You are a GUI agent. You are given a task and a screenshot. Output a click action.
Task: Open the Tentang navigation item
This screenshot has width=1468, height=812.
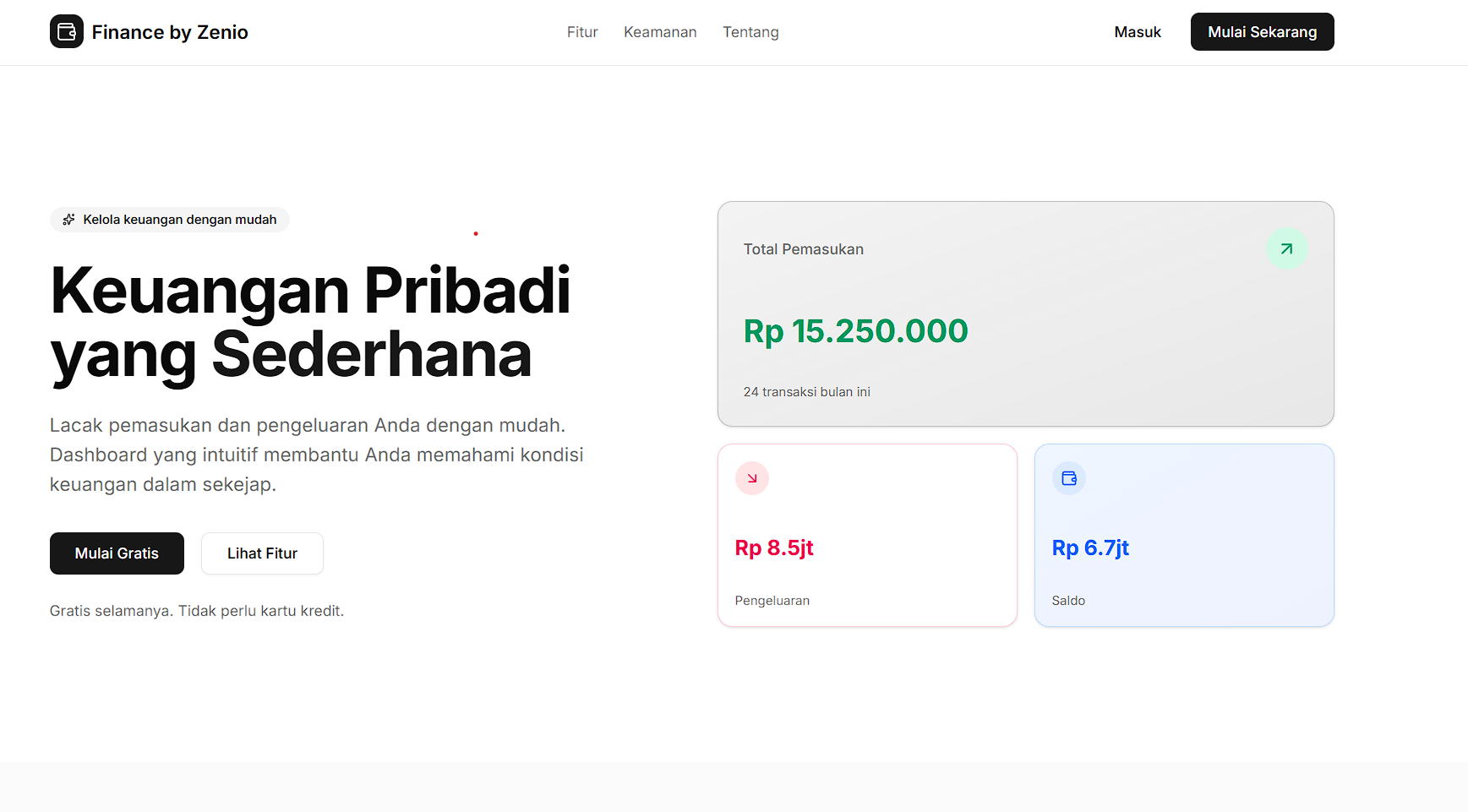coord(750,32)
